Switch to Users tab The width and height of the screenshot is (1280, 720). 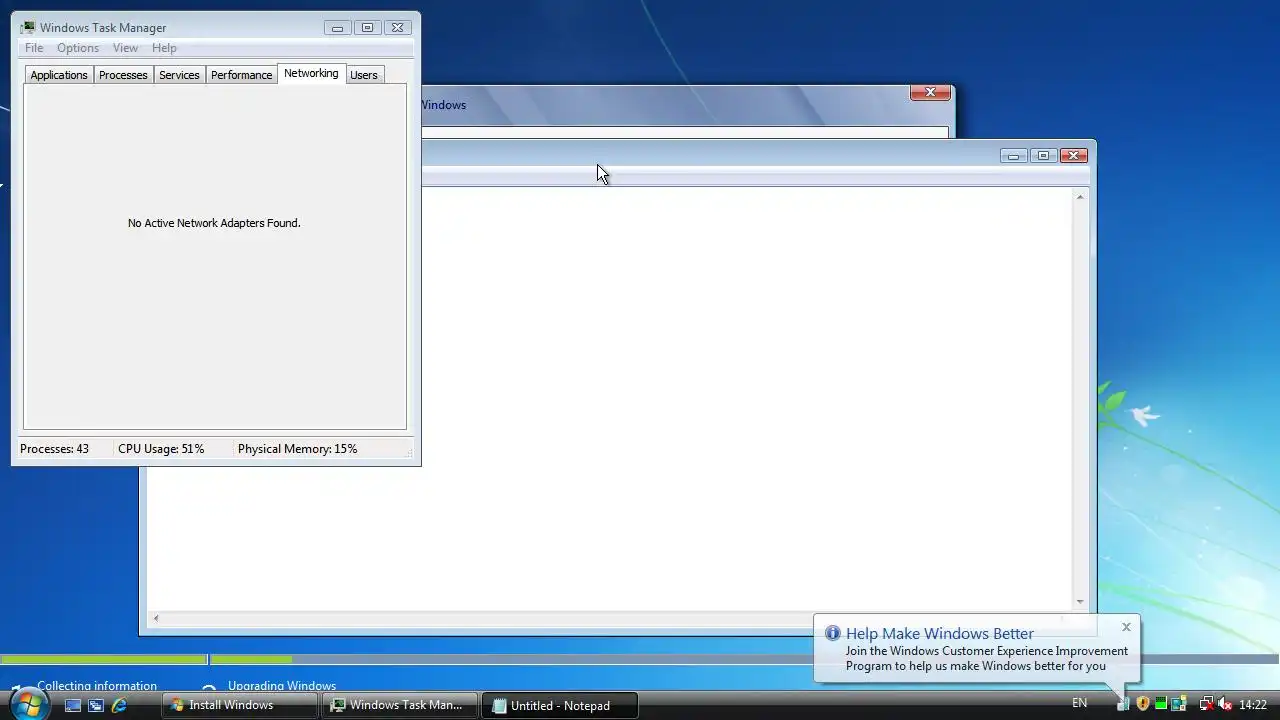(x=364, y=75)
